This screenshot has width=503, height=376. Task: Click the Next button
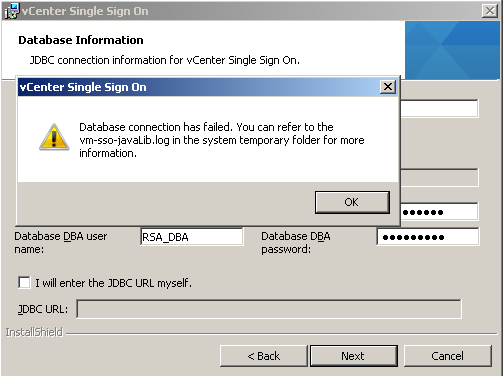(354, 356)
